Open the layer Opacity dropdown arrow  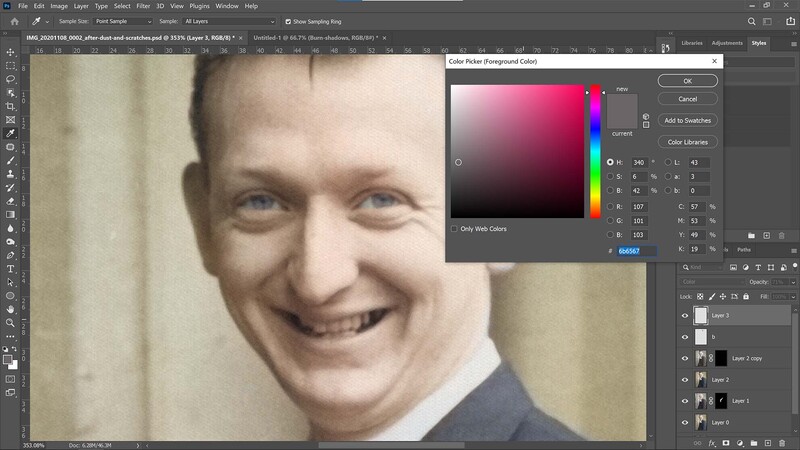(x=793, y=282)
